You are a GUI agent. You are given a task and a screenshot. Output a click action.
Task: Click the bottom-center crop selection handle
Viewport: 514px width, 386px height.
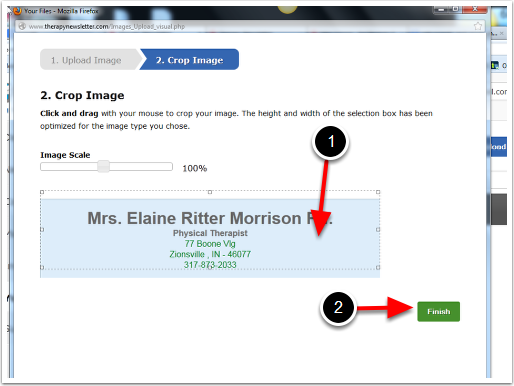coord(210,267)
